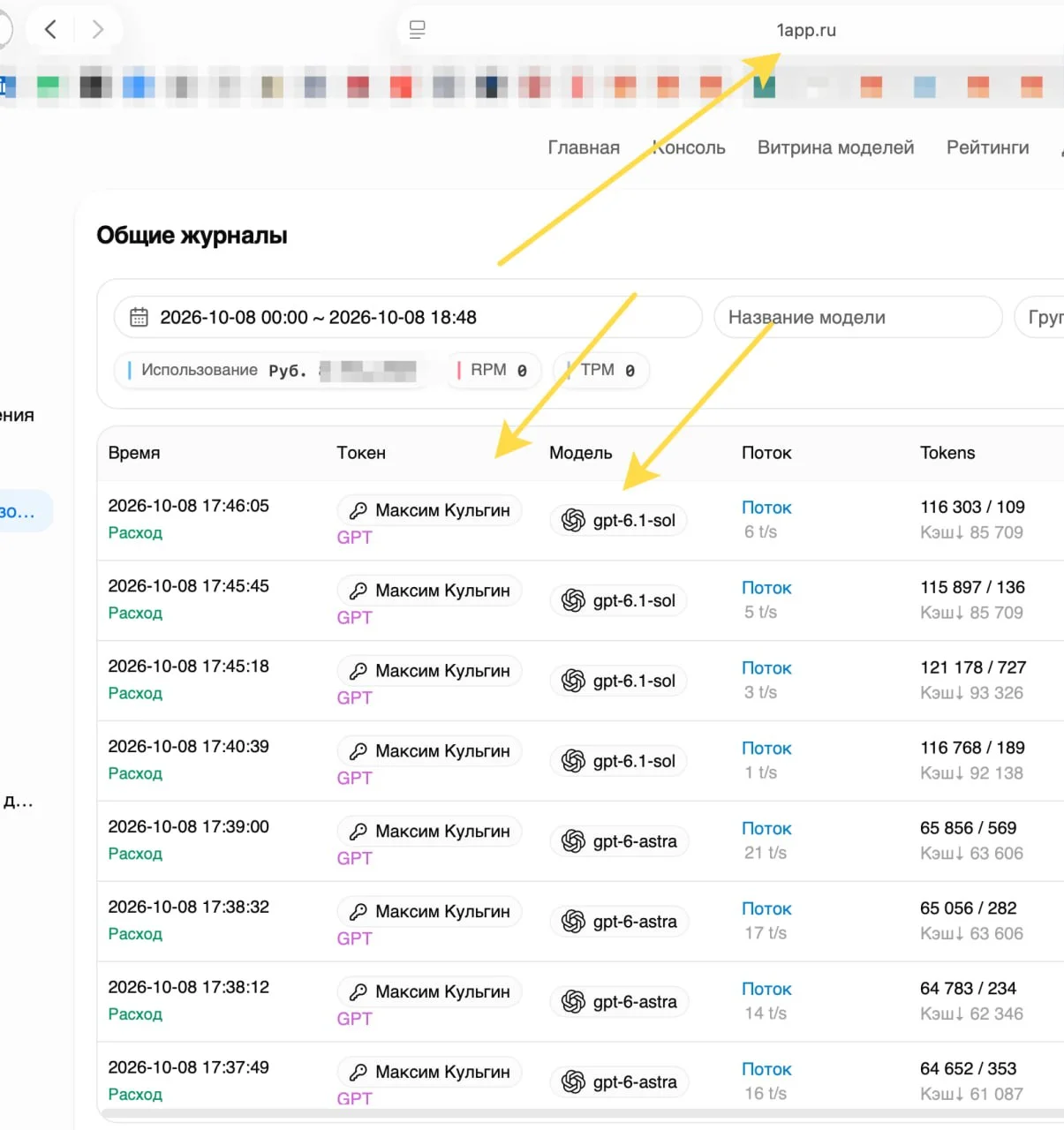This screenshot has height=1130, width=1064.
Task: Click the OpenAI logo in the 17:39:00 row
Action: pyautogui.click(x=573, y=841)
